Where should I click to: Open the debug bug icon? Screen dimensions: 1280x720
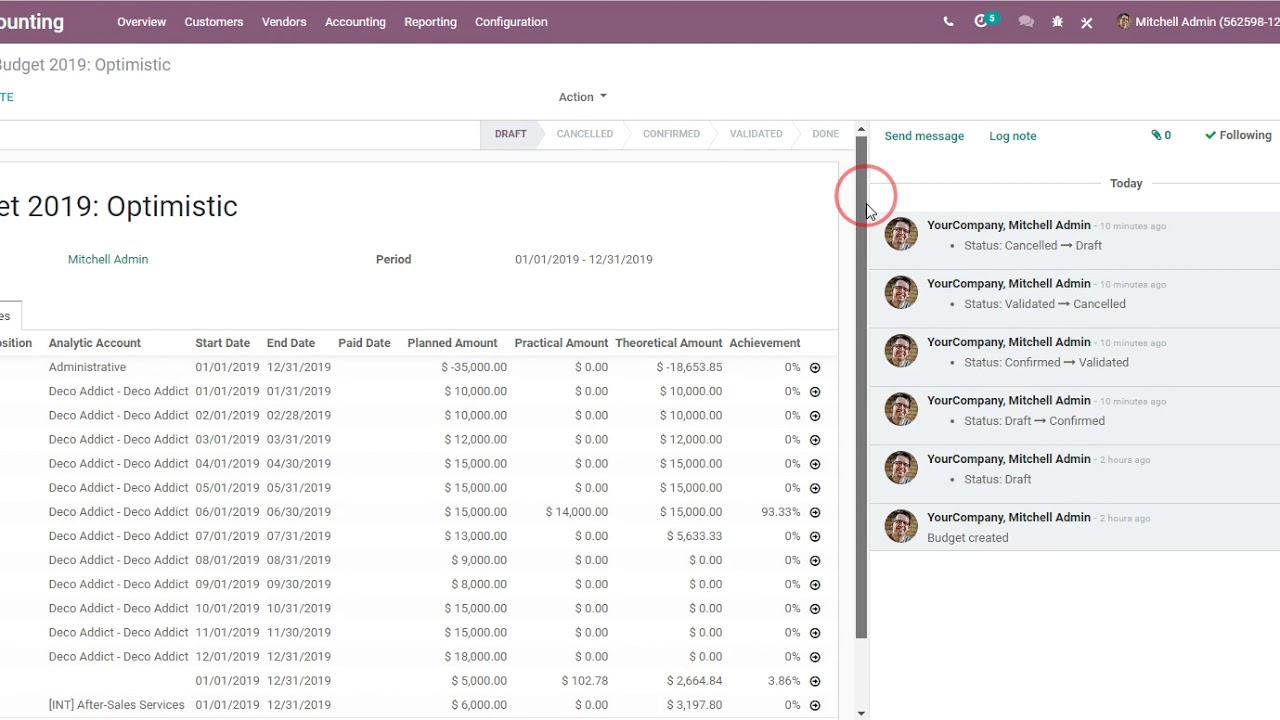(1057, 21)
